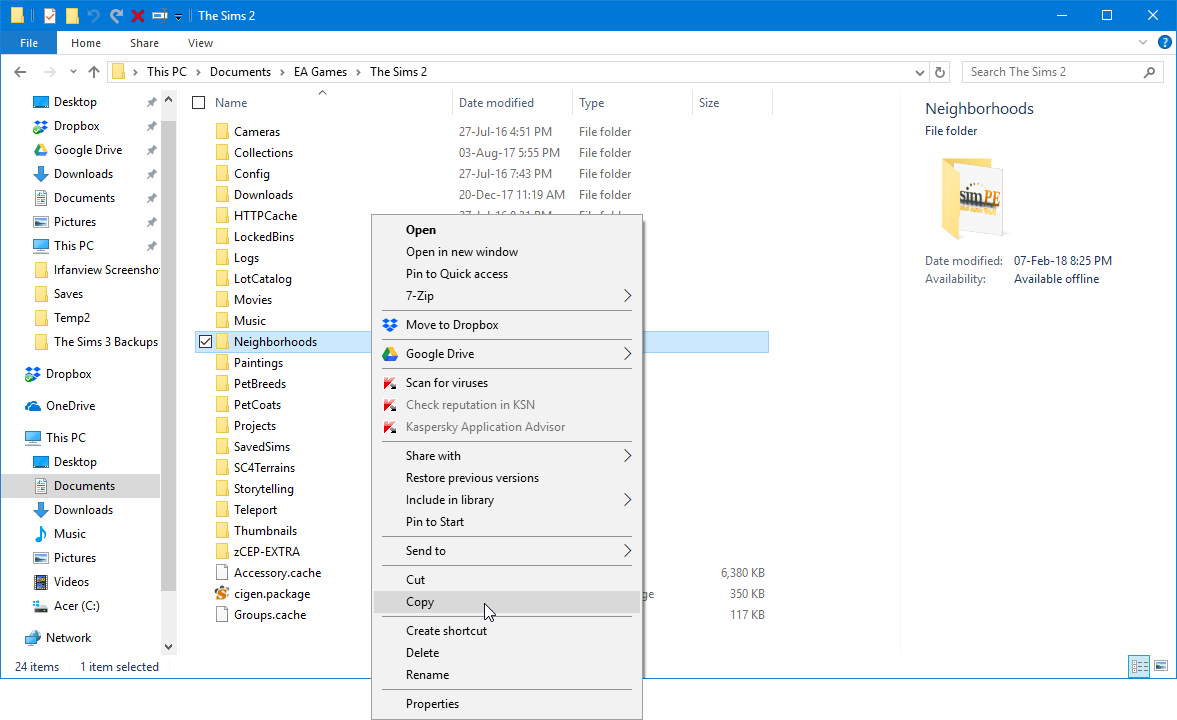Open the Customize Quick Access Toolbar dropdown

coord(179,16)
